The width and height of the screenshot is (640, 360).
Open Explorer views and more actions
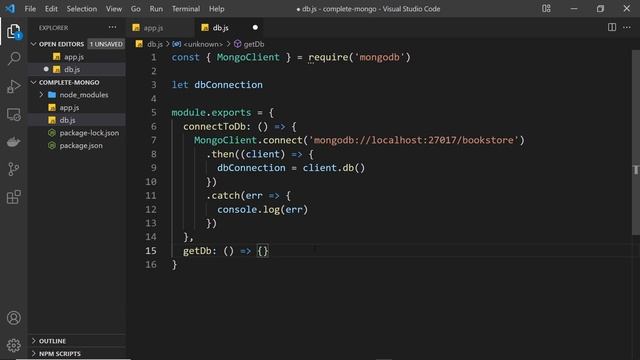[x=112, y=27]
